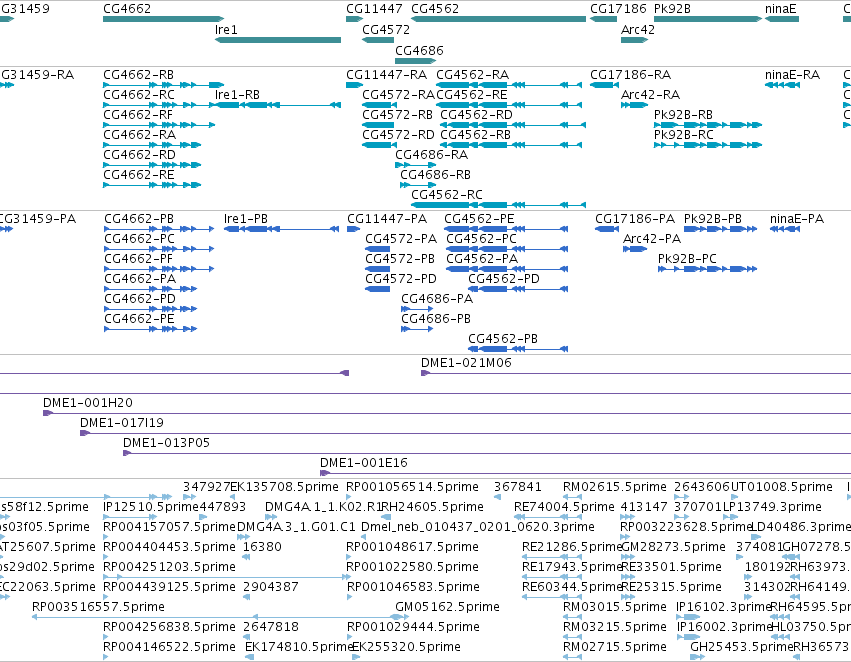The width and height of the screenshot is (851, 662).
Task: Click the ninaE-PA protein label
Action: pyautogui.click(x=797, y=219)
